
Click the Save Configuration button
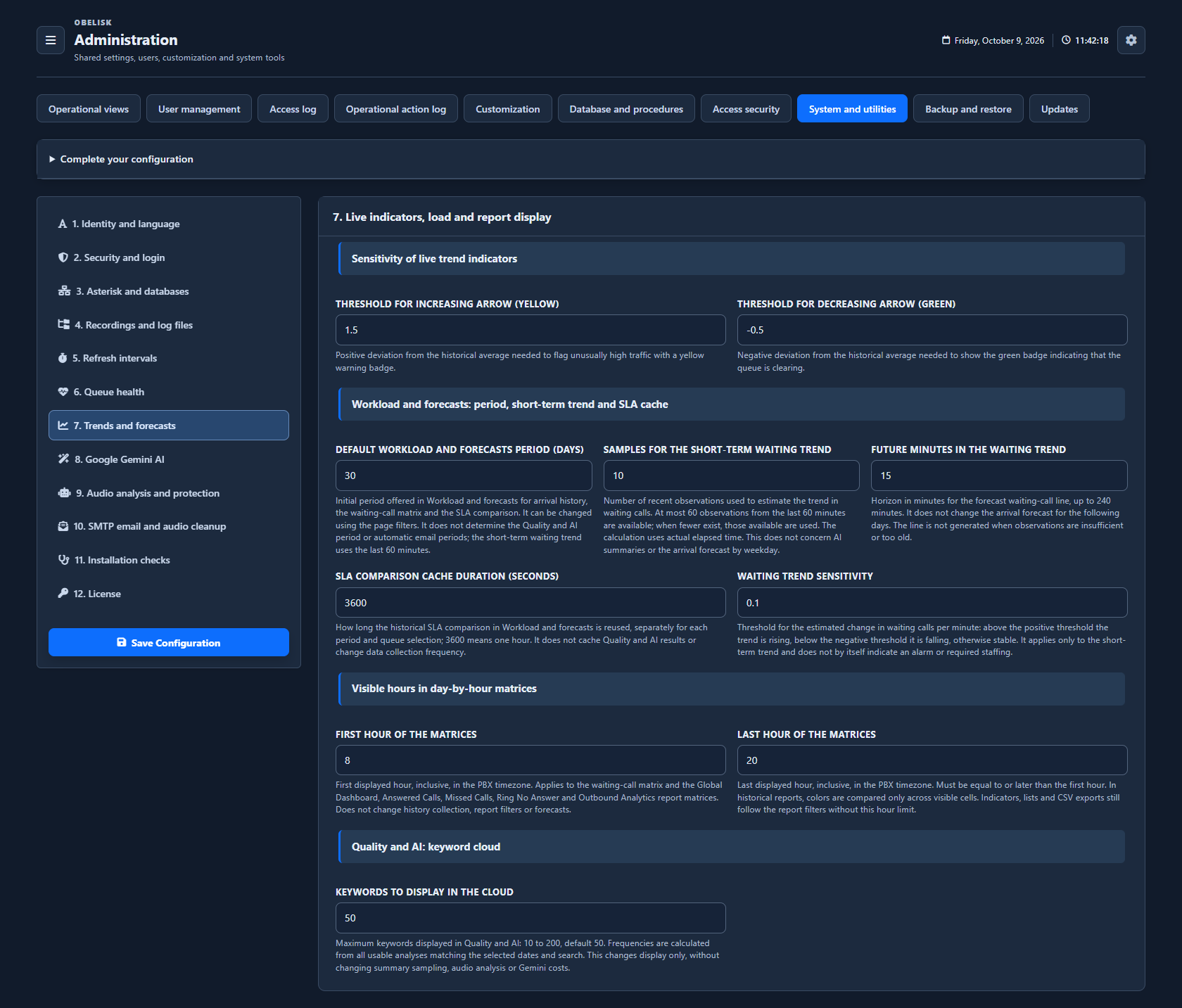coord(169,642)
